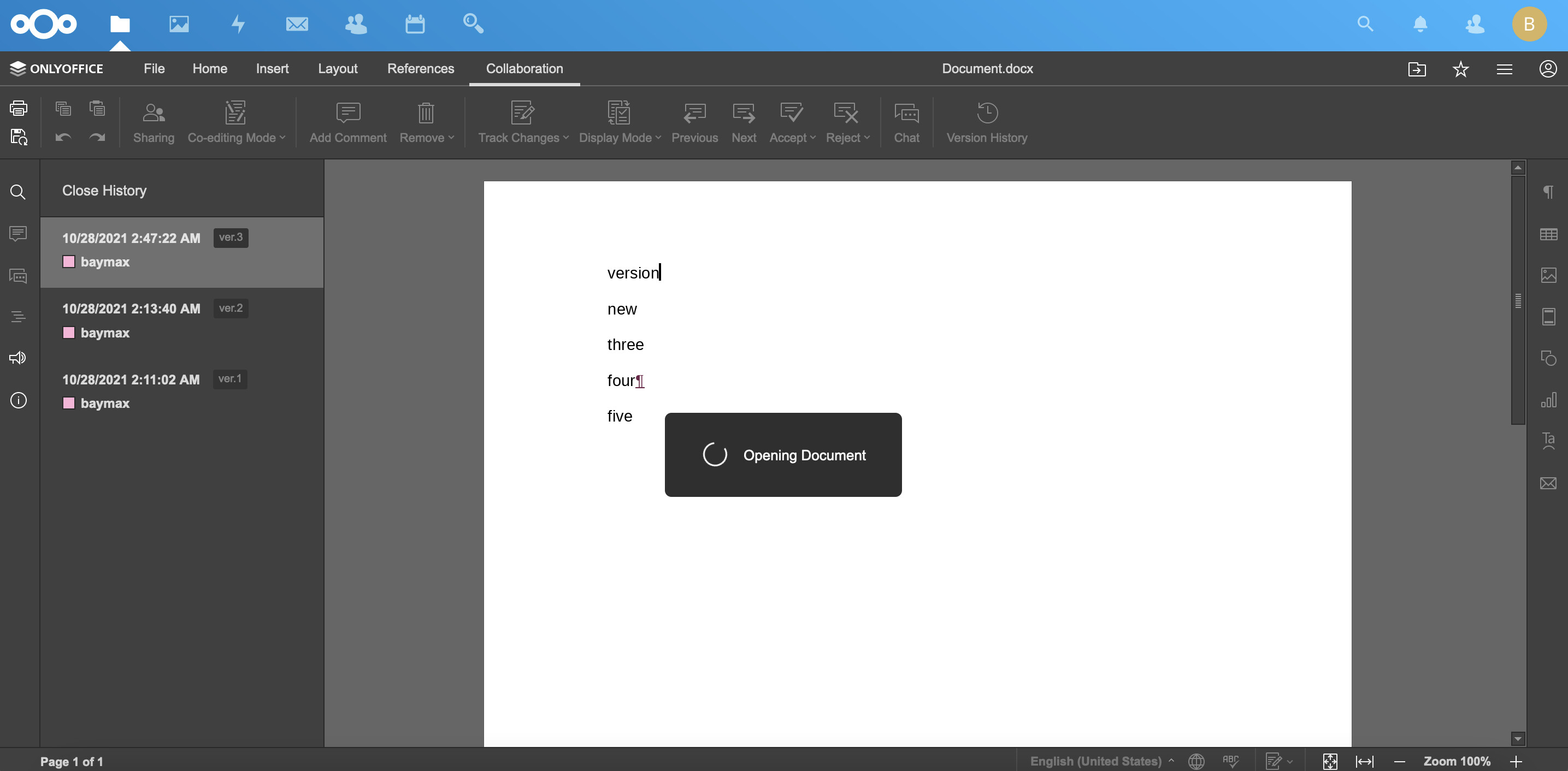
Task: Open the Sharing settings icon
Action: [x=154, y=113]
